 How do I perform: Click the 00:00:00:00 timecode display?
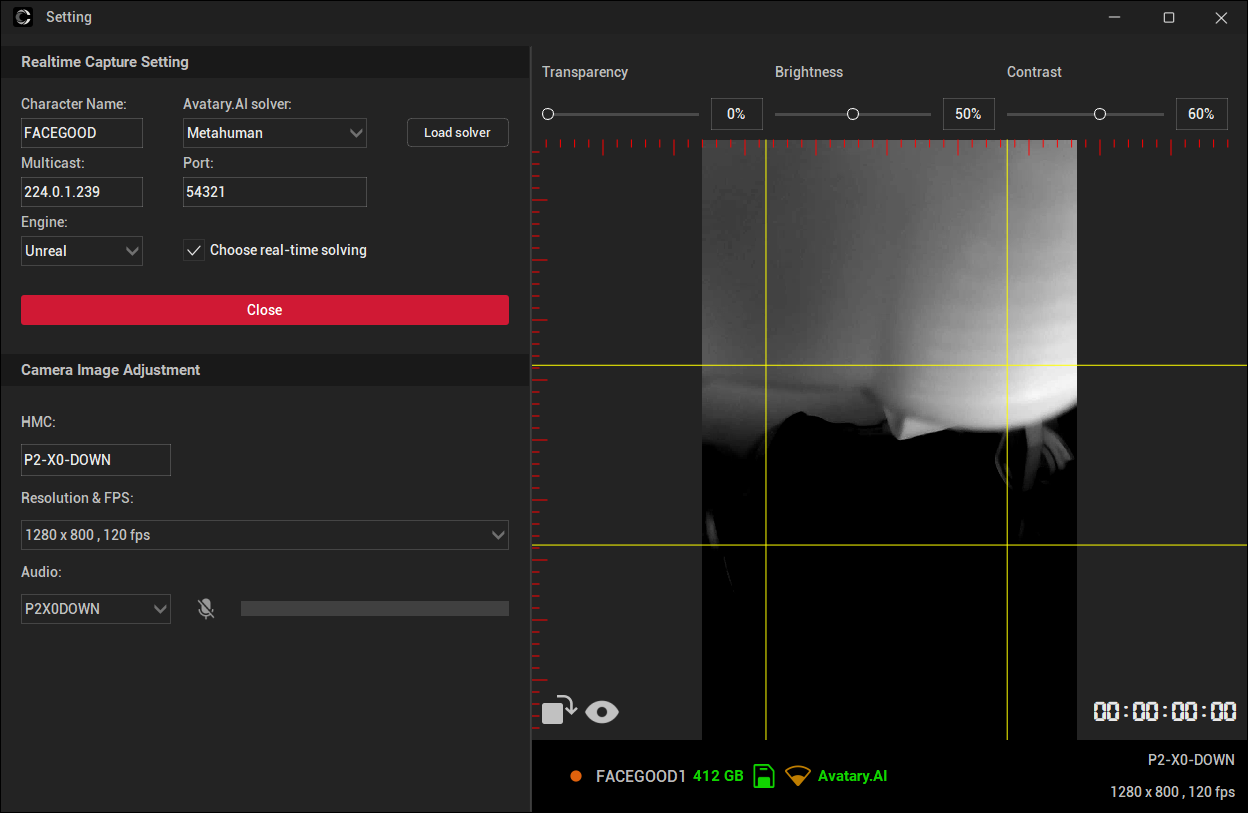point(1165,712)
